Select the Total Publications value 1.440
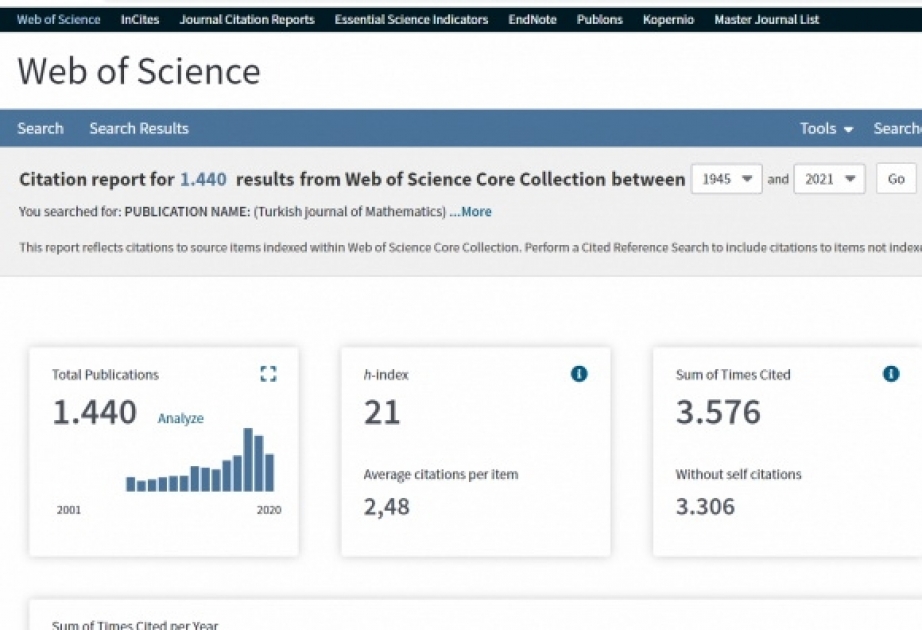 coord(95,412)
